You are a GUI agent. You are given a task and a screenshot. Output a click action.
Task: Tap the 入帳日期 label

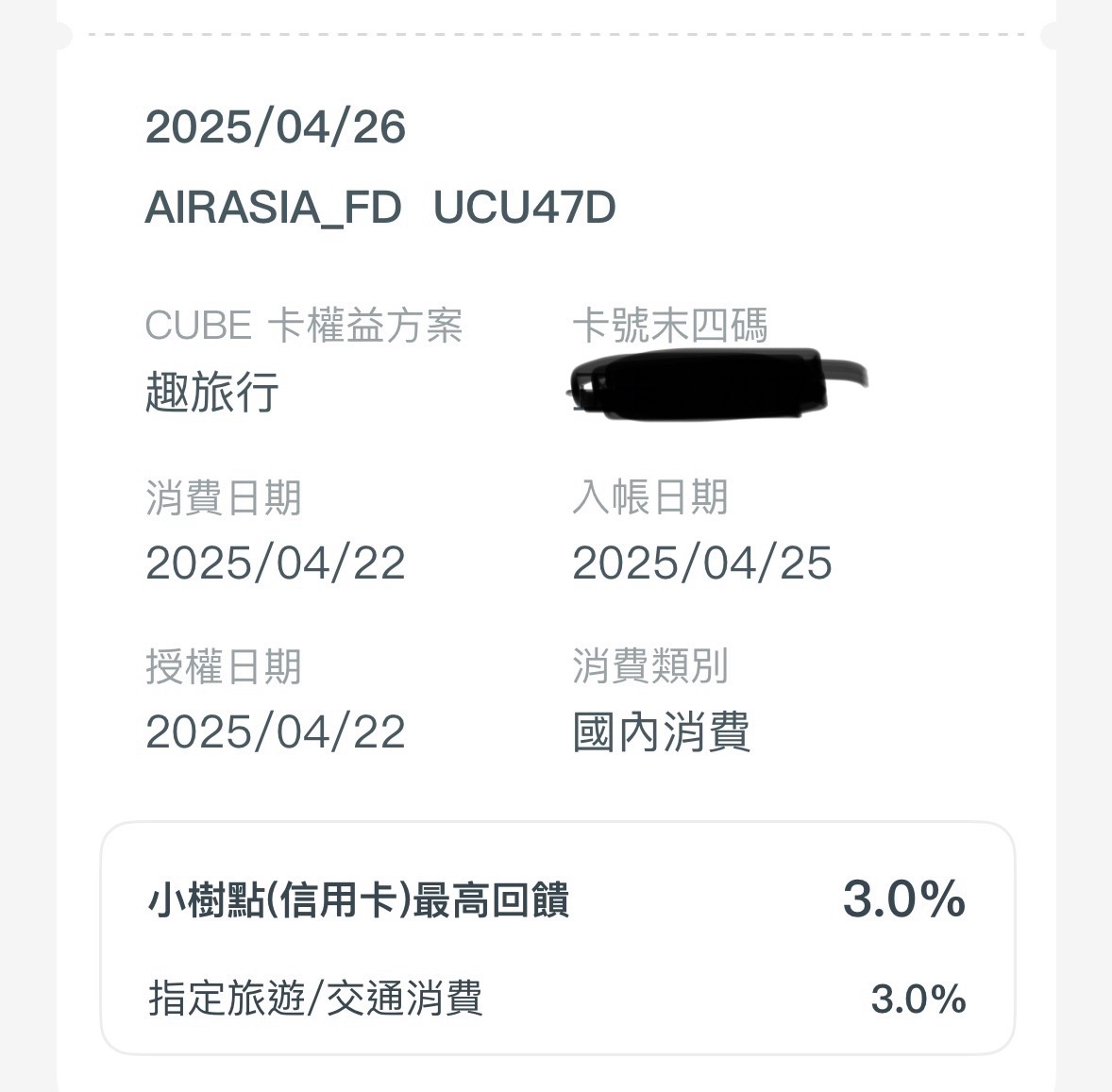click(649, 497)
